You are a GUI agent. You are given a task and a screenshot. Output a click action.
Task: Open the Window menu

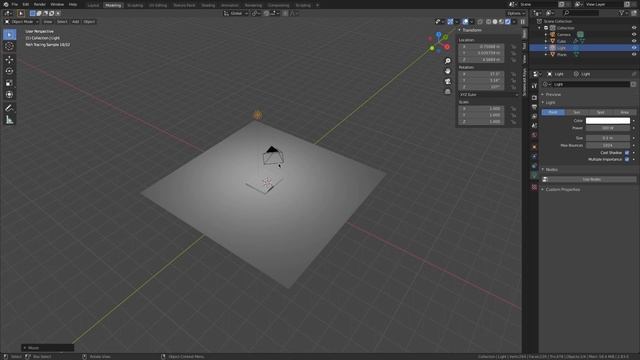pos(57,4)
